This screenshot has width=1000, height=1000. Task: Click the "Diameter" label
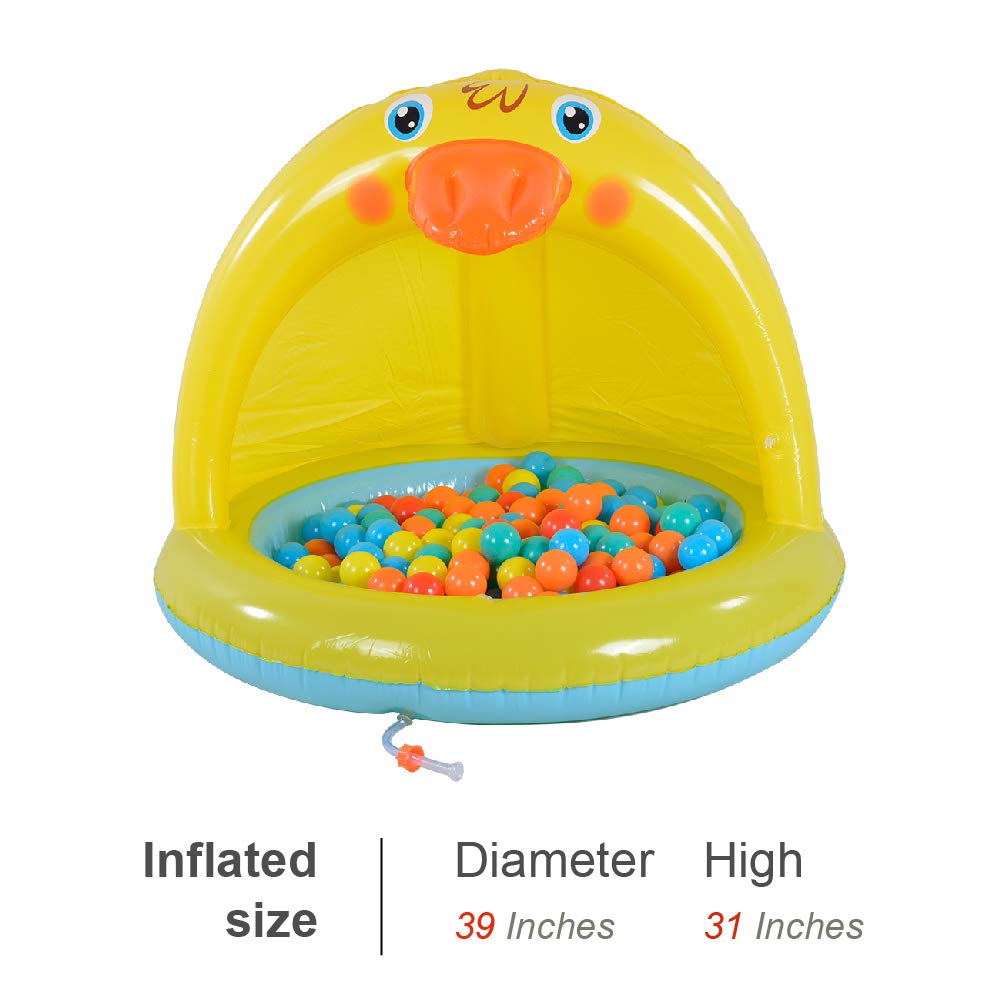pos(554,861)
